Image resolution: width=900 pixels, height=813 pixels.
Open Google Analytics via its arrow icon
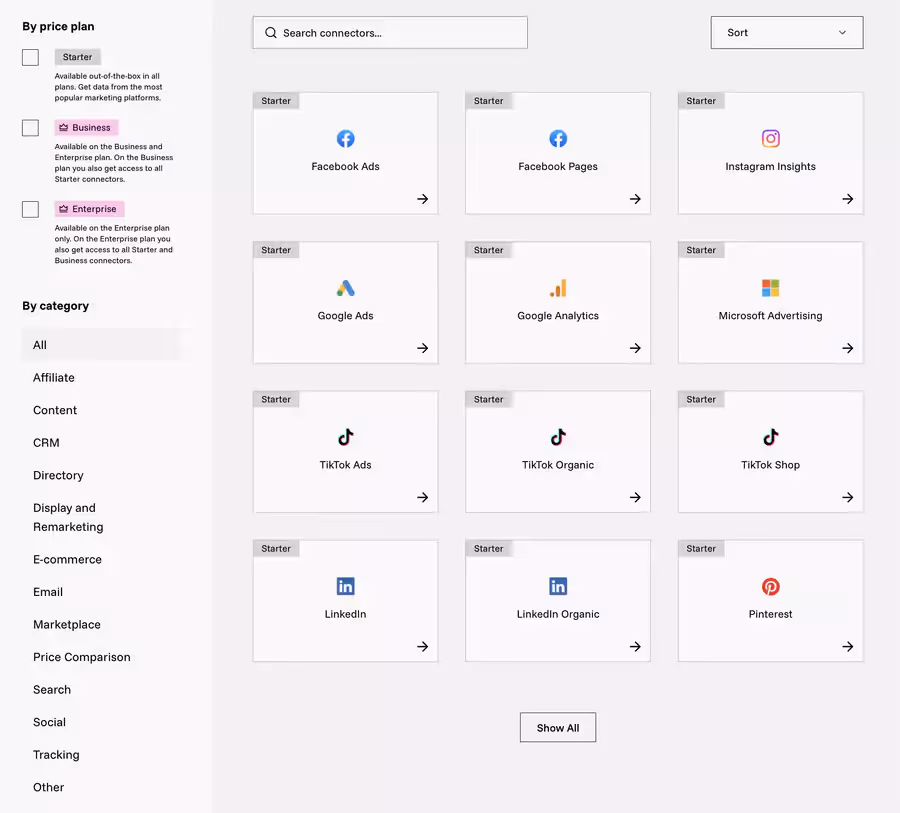(635, 348)
